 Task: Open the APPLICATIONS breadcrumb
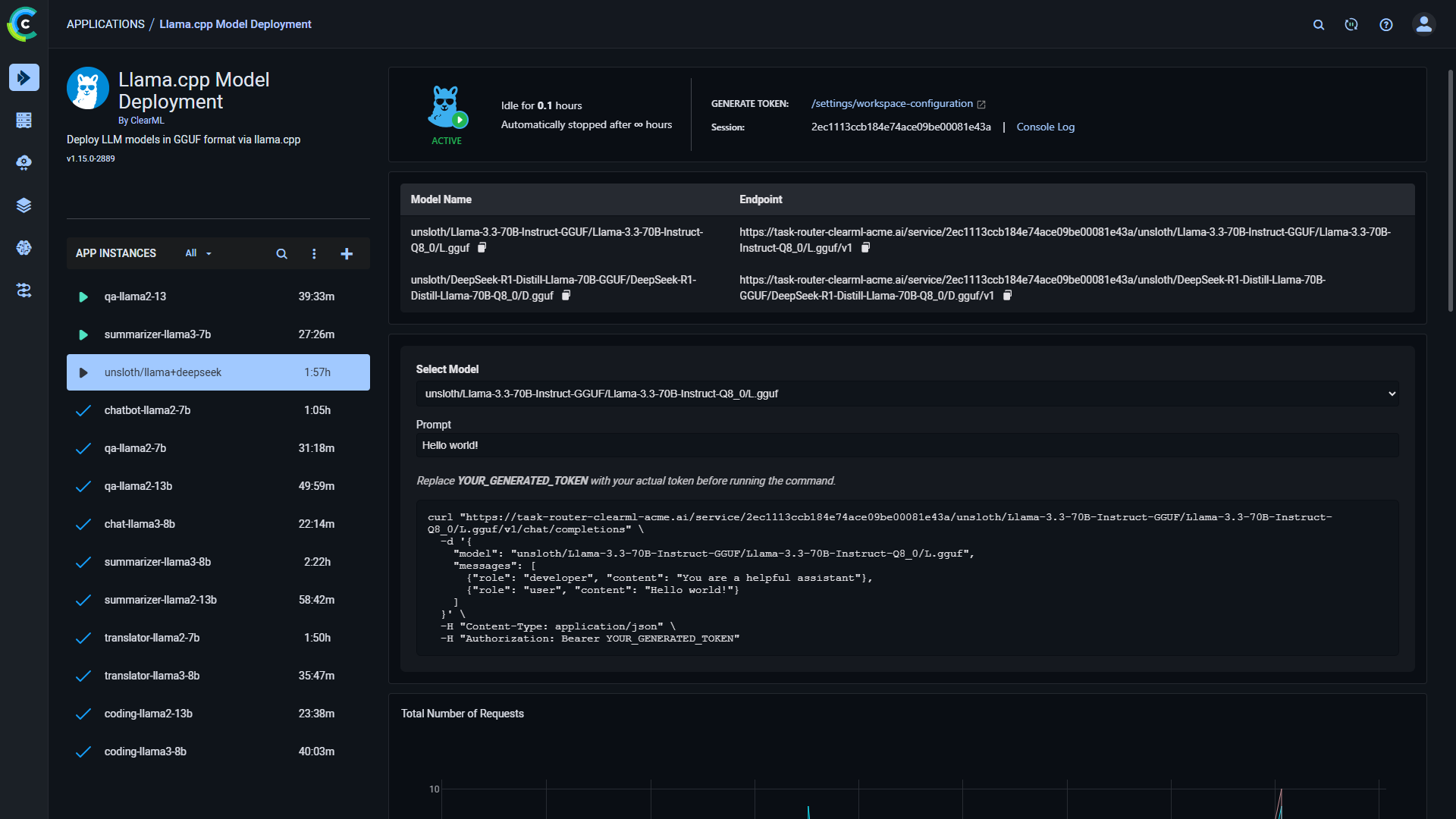pos(105,24)
